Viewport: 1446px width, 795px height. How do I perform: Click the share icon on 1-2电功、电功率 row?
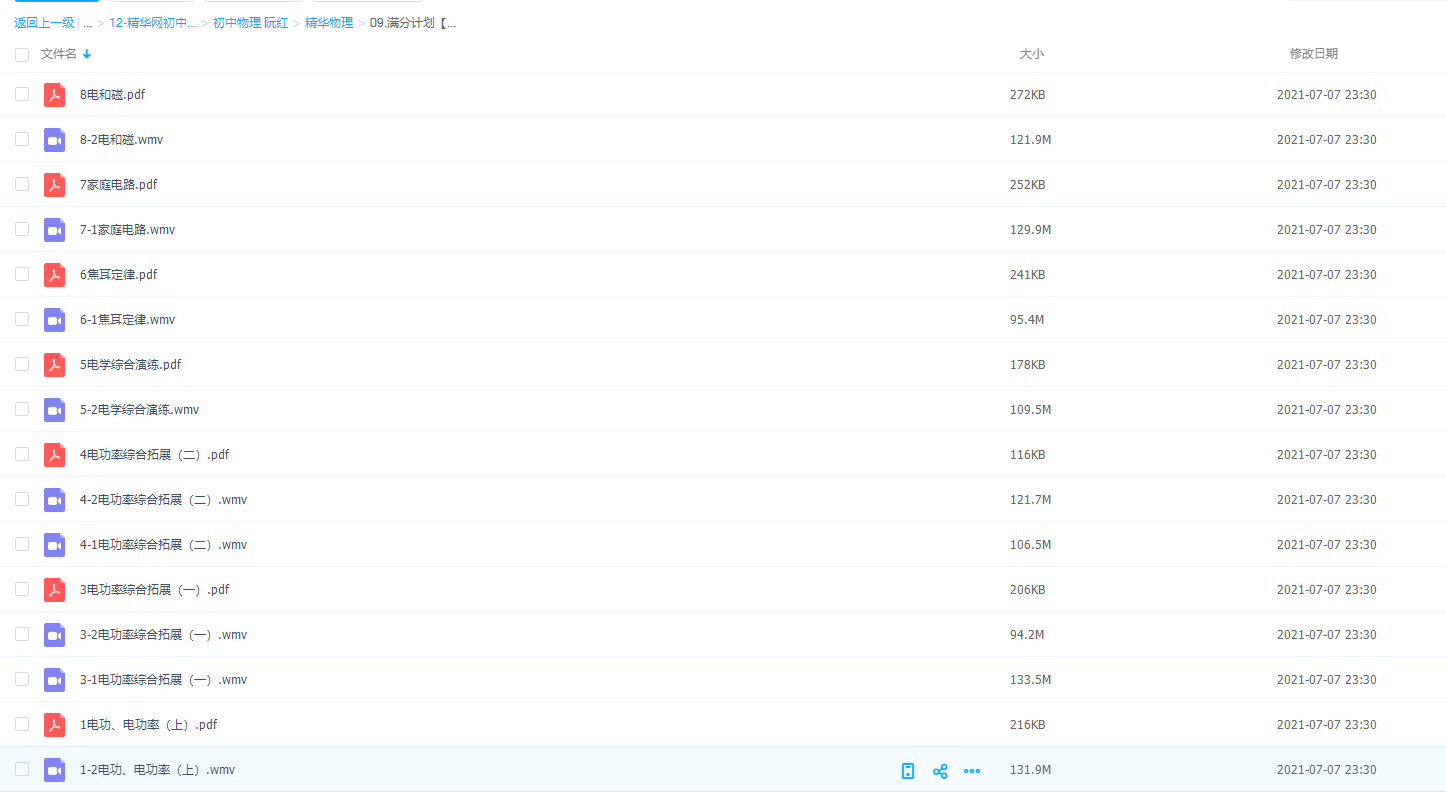940,771
